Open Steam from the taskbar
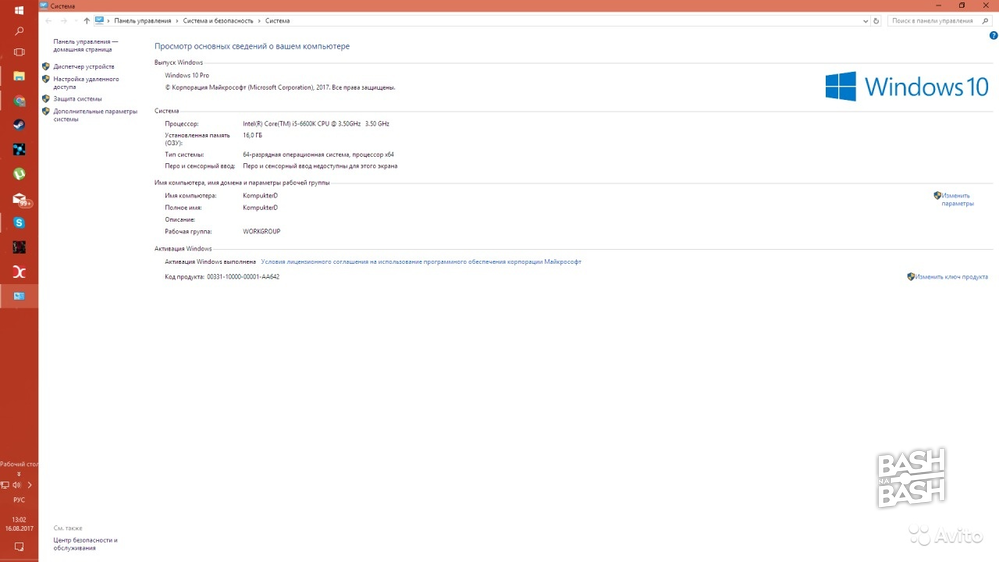 [x=19, y=125]
